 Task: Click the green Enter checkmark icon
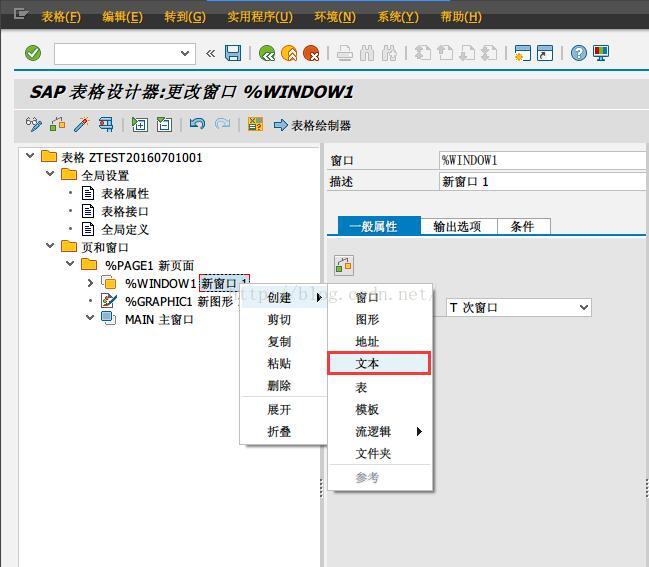click(33, 53)
